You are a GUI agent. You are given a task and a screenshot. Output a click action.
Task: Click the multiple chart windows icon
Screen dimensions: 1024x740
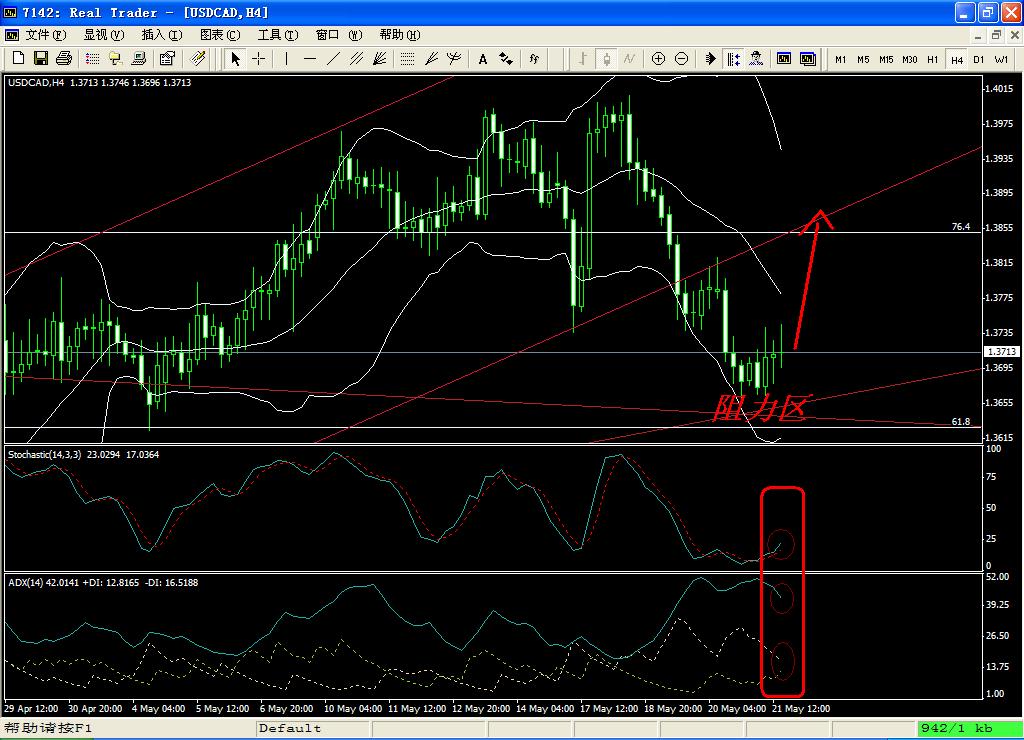tap(808, 59)
